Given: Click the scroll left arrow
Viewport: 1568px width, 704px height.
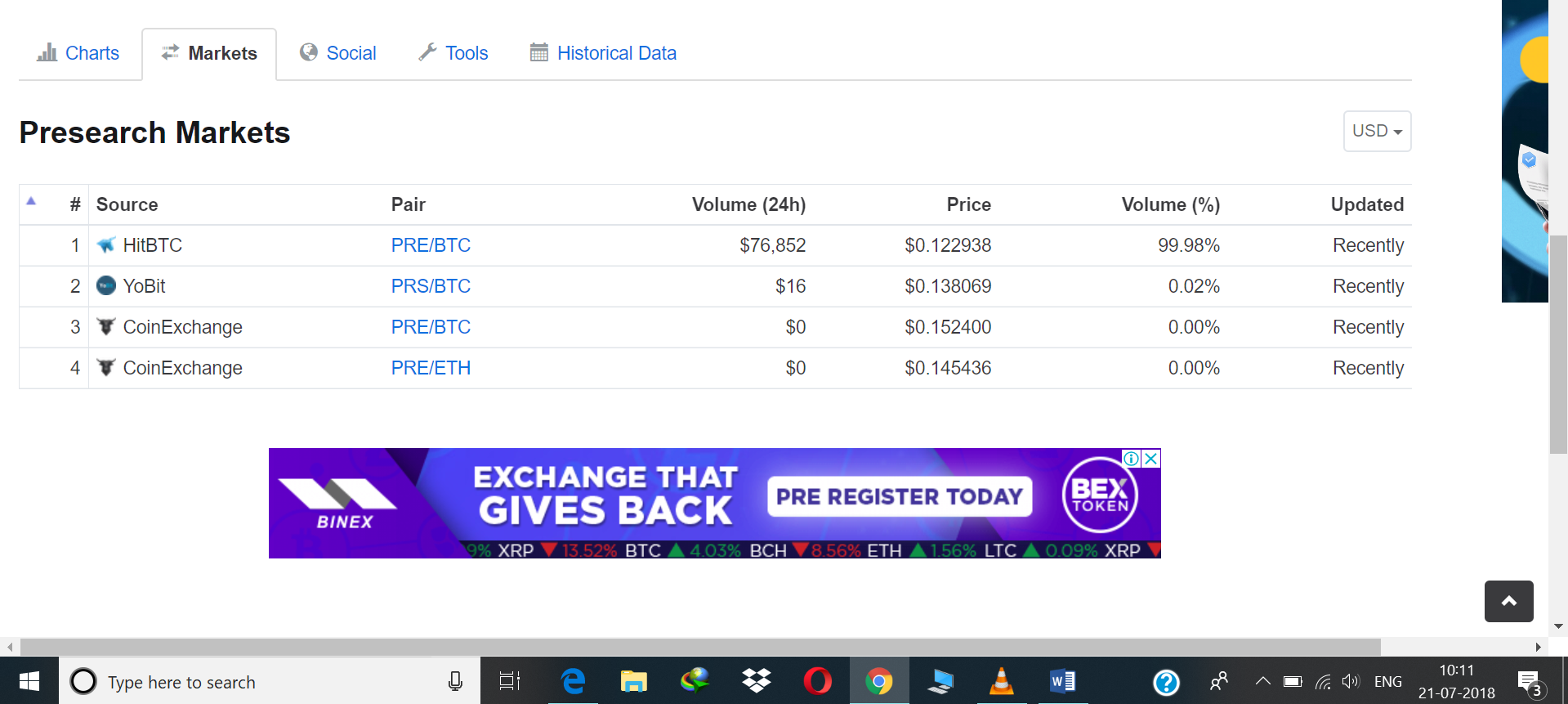Looking at the screenshot, I should tap(10, 647).
